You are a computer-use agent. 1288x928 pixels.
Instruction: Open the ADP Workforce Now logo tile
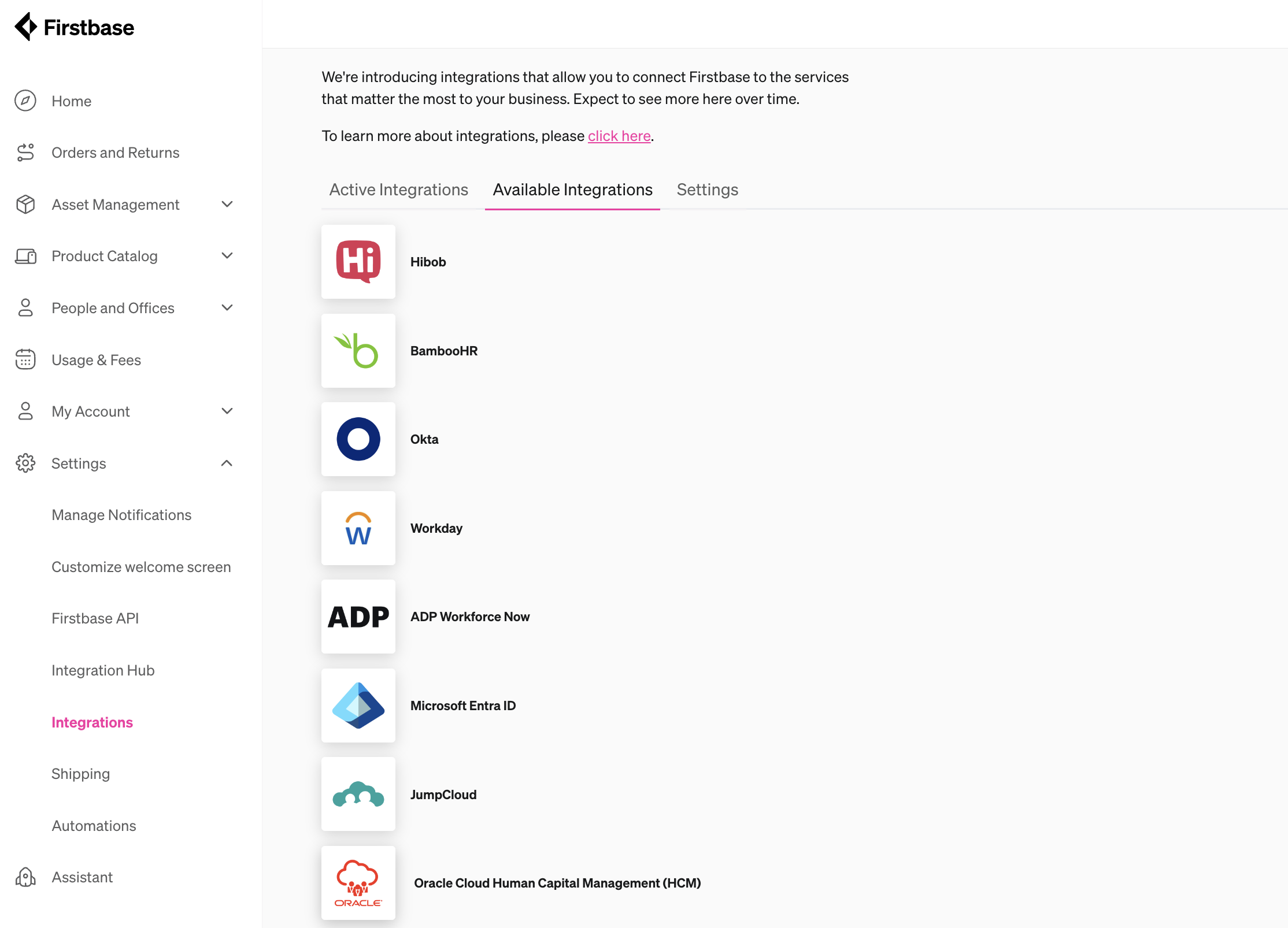358,617
